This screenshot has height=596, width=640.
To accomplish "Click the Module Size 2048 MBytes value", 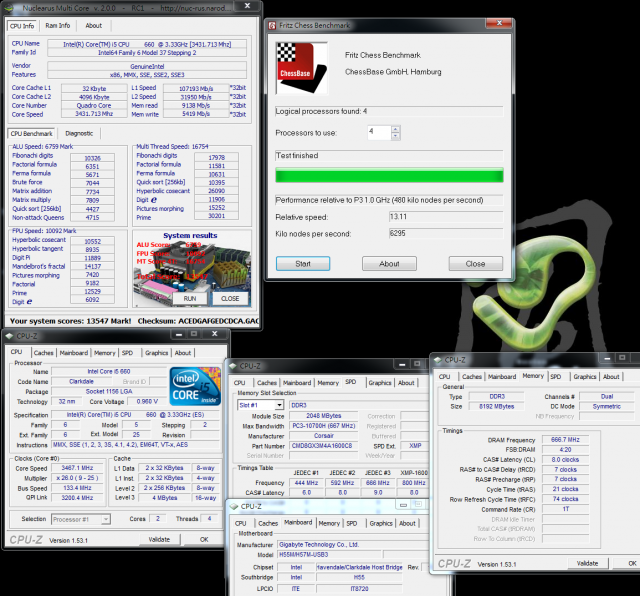I will click(324, 416).
